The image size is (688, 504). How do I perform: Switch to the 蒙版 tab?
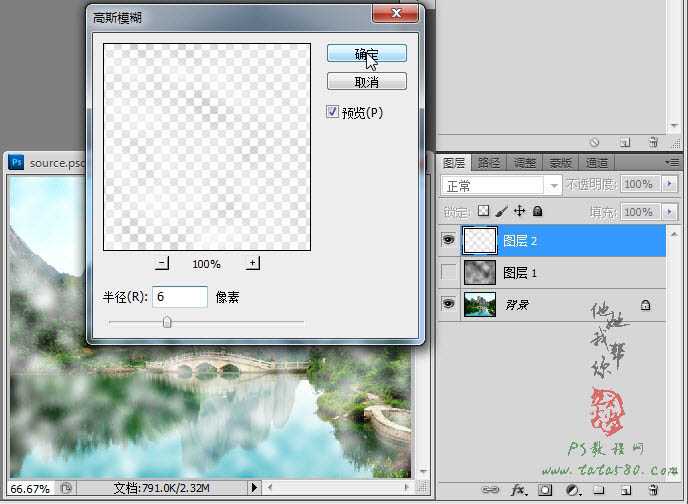point(560,163)
